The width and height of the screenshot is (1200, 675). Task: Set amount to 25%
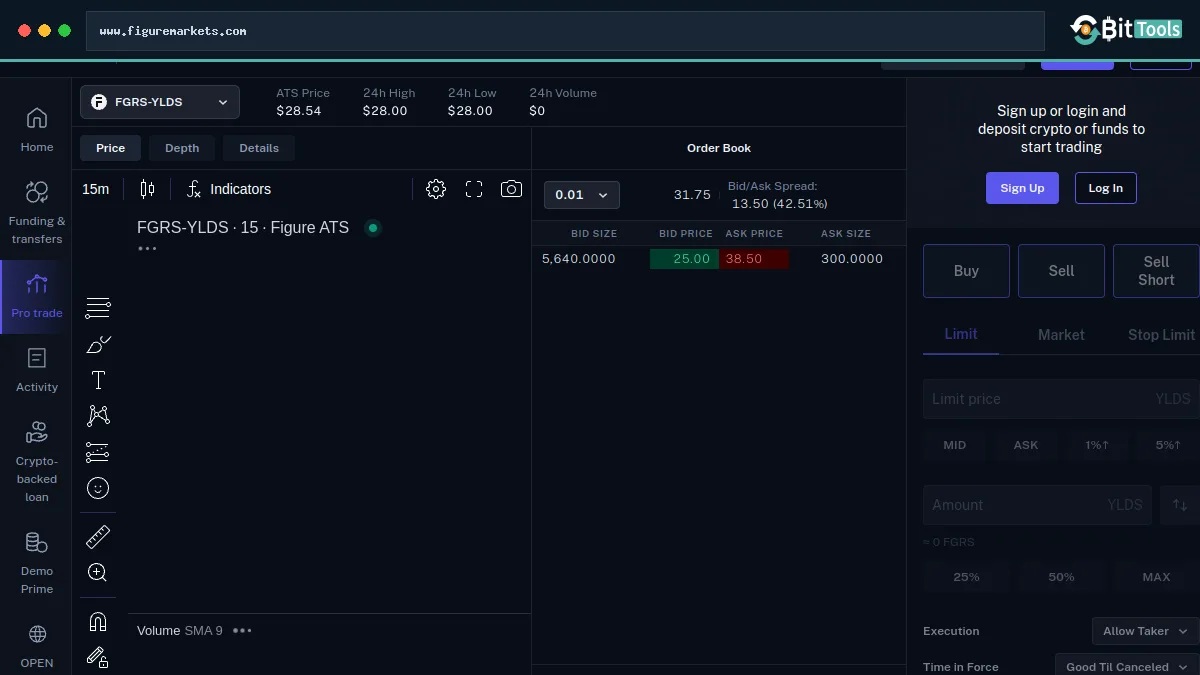[967, 577]
